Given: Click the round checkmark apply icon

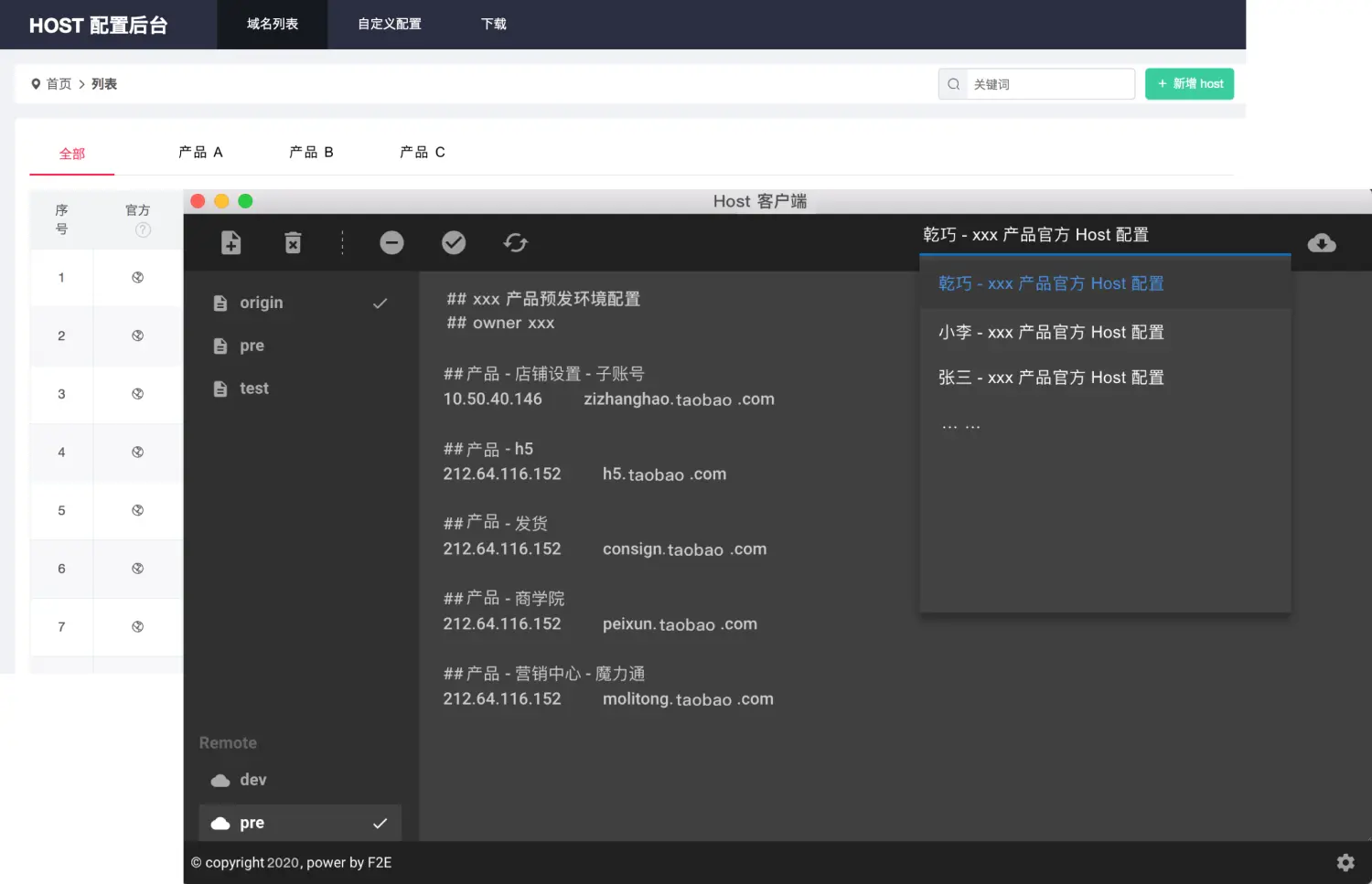Looking at the screenshot, I should [x=454, y=242].
